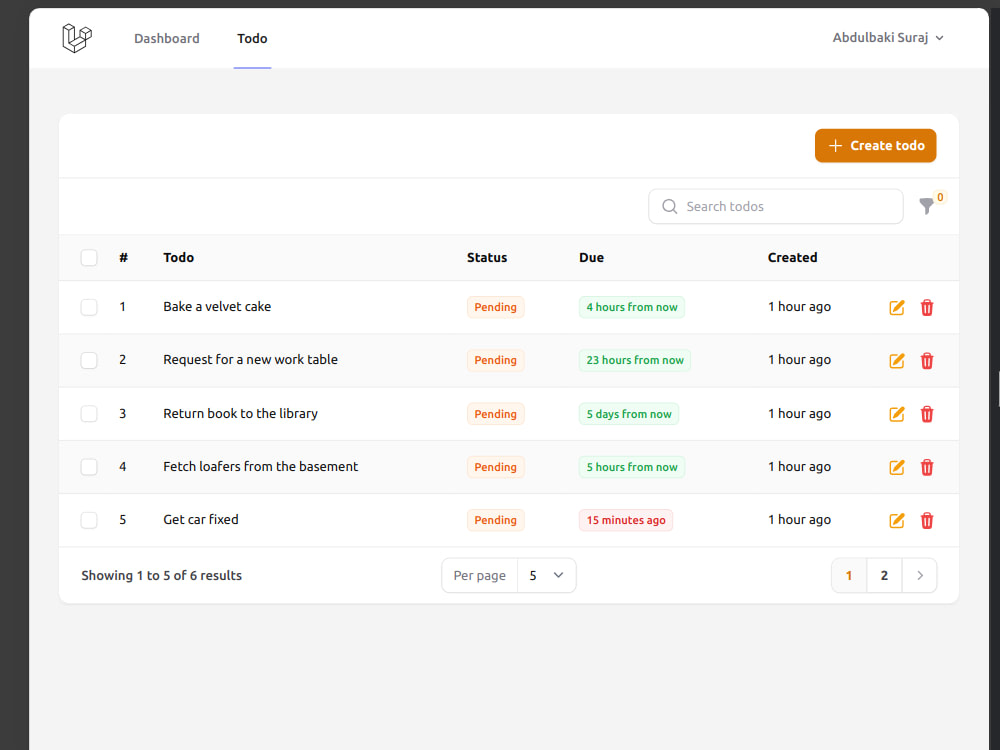The image size is (1000, 750).
Task: Click the Create todo button
Action: point(875,145)
